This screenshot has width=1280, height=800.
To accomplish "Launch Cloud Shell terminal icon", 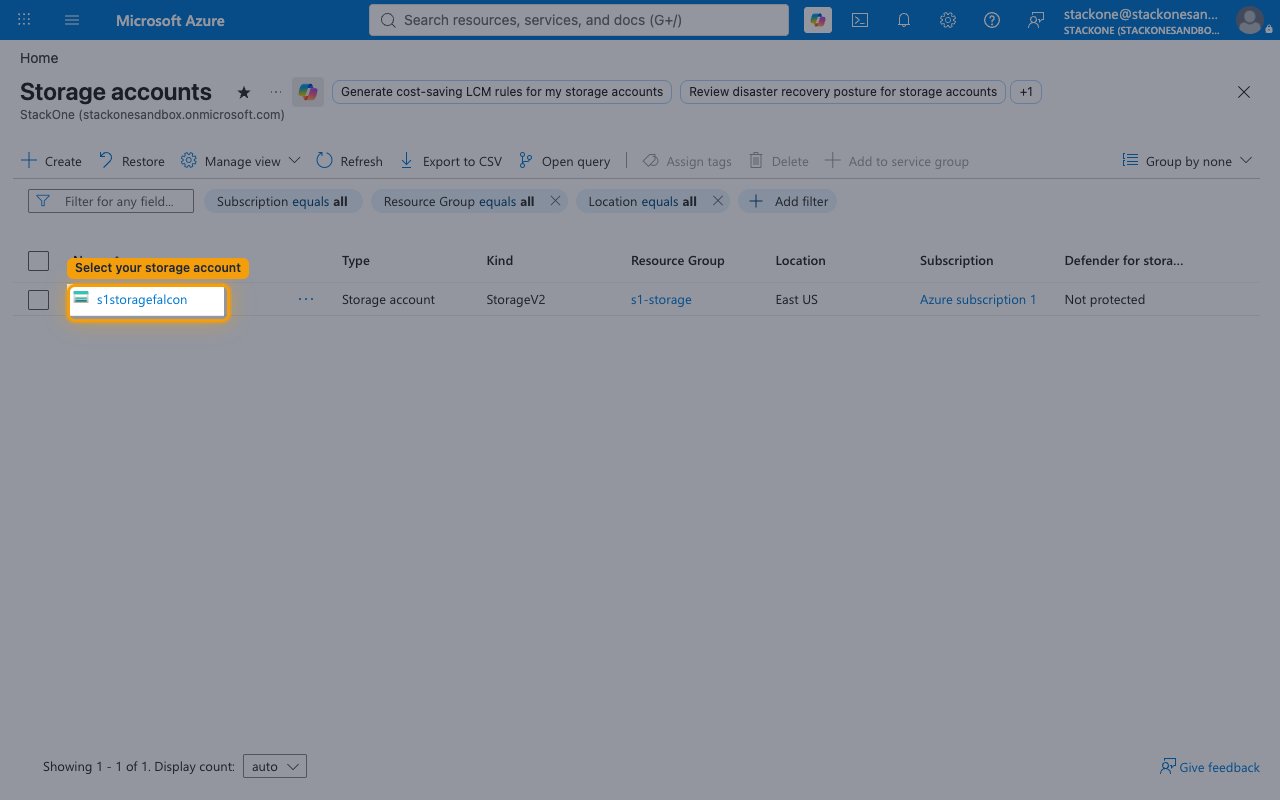I will pos(860,20).
